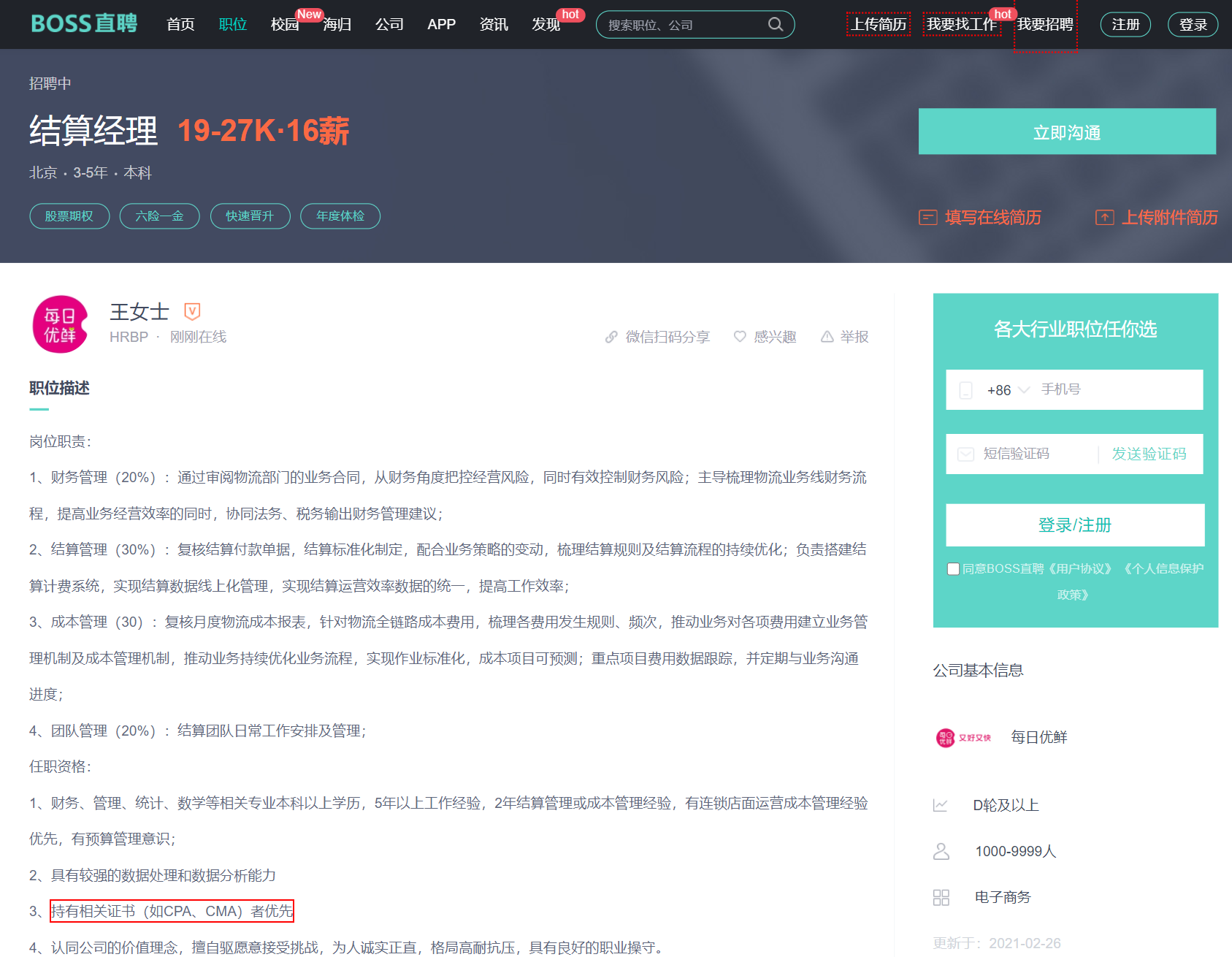Screen dimensions: 1232x957
Task: Click the 感兴趣 heart icon
Action: click(740, 337)
